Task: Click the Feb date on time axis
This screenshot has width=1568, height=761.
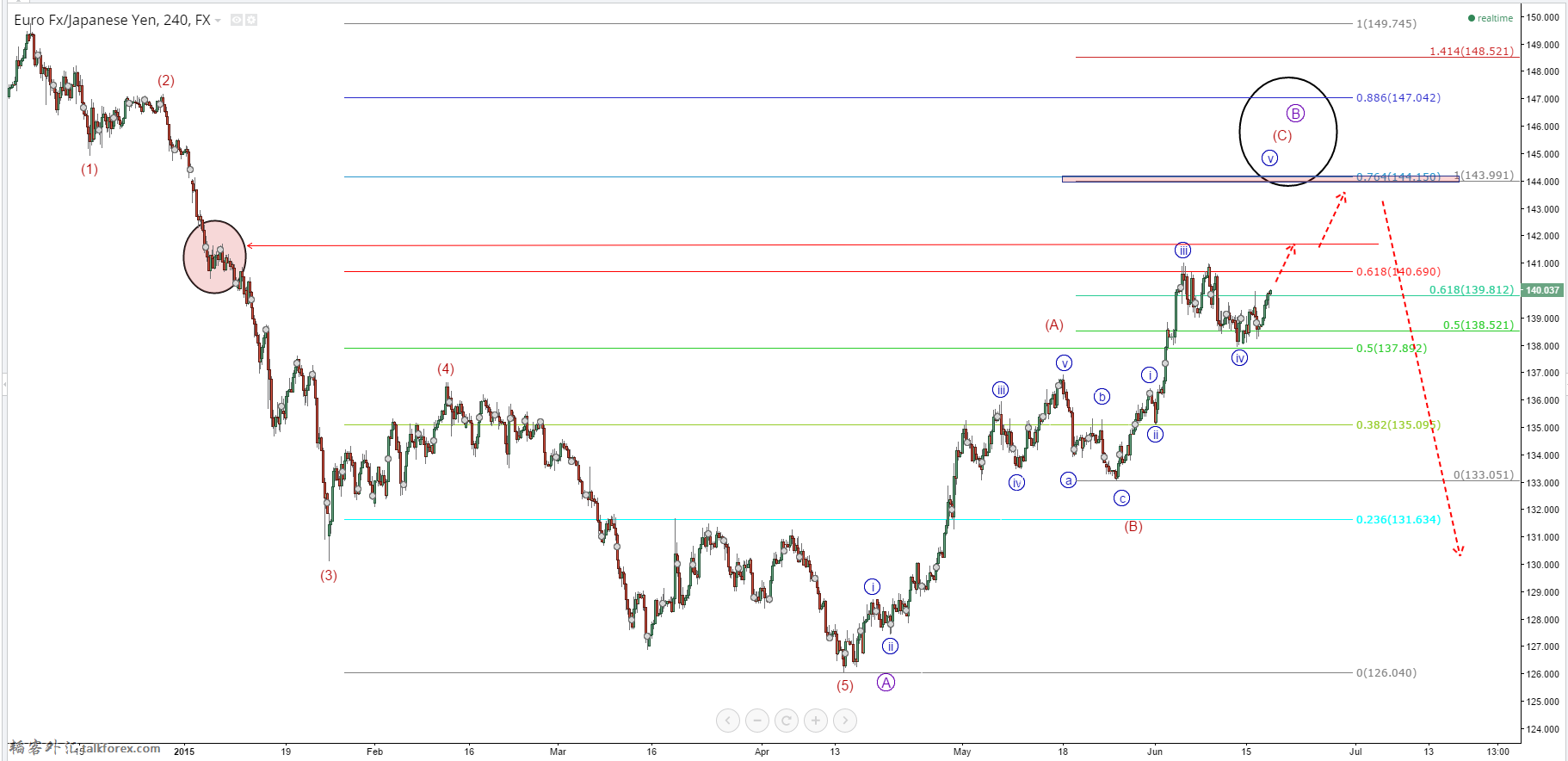Action: pos(374,752)
